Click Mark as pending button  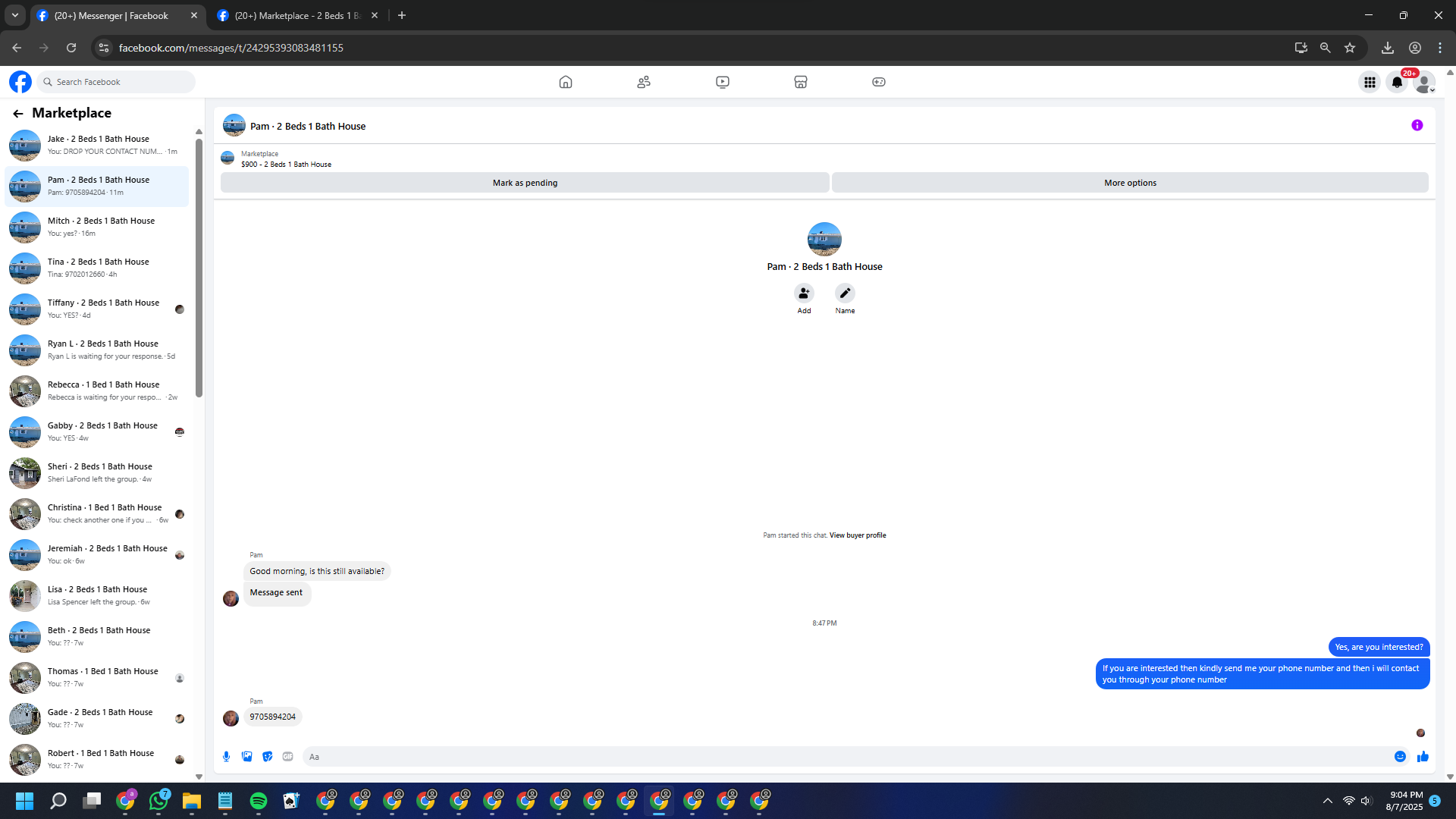click(525, 183)
